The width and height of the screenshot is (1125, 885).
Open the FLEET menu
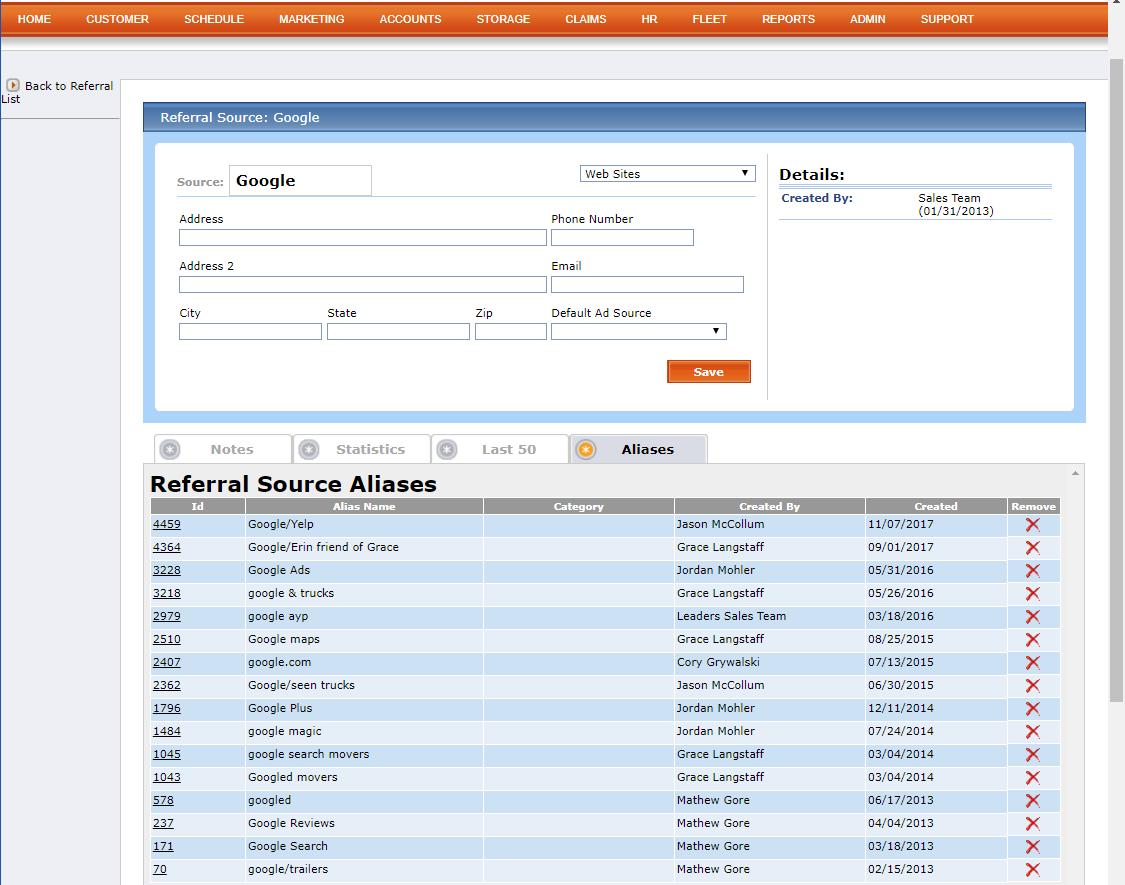tap(710, 19)
